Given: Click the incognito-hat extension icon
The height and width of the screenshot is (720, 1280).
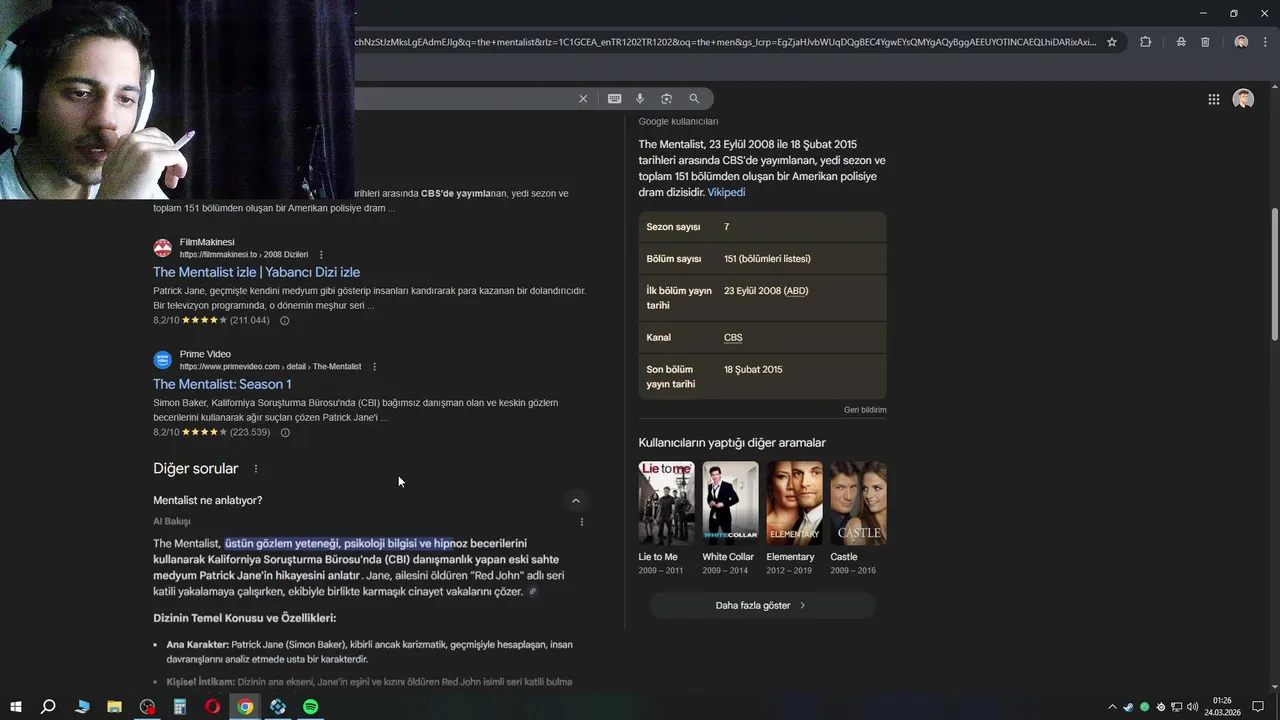Looking at the screenshot, I should [x=1181, y=42].
